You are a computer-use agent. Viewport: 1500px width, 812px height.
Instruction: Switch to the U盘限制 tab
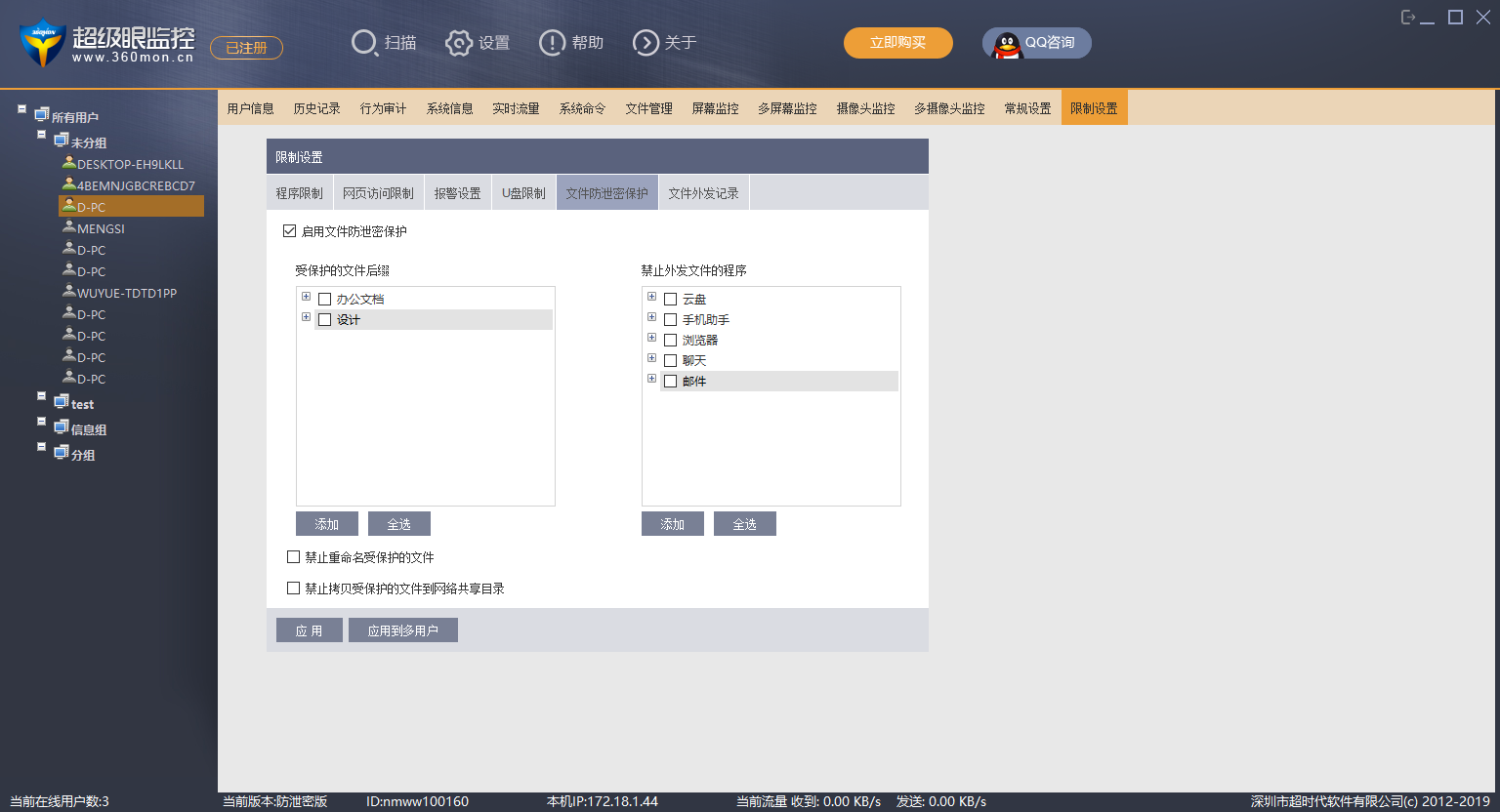click(523, 193)
